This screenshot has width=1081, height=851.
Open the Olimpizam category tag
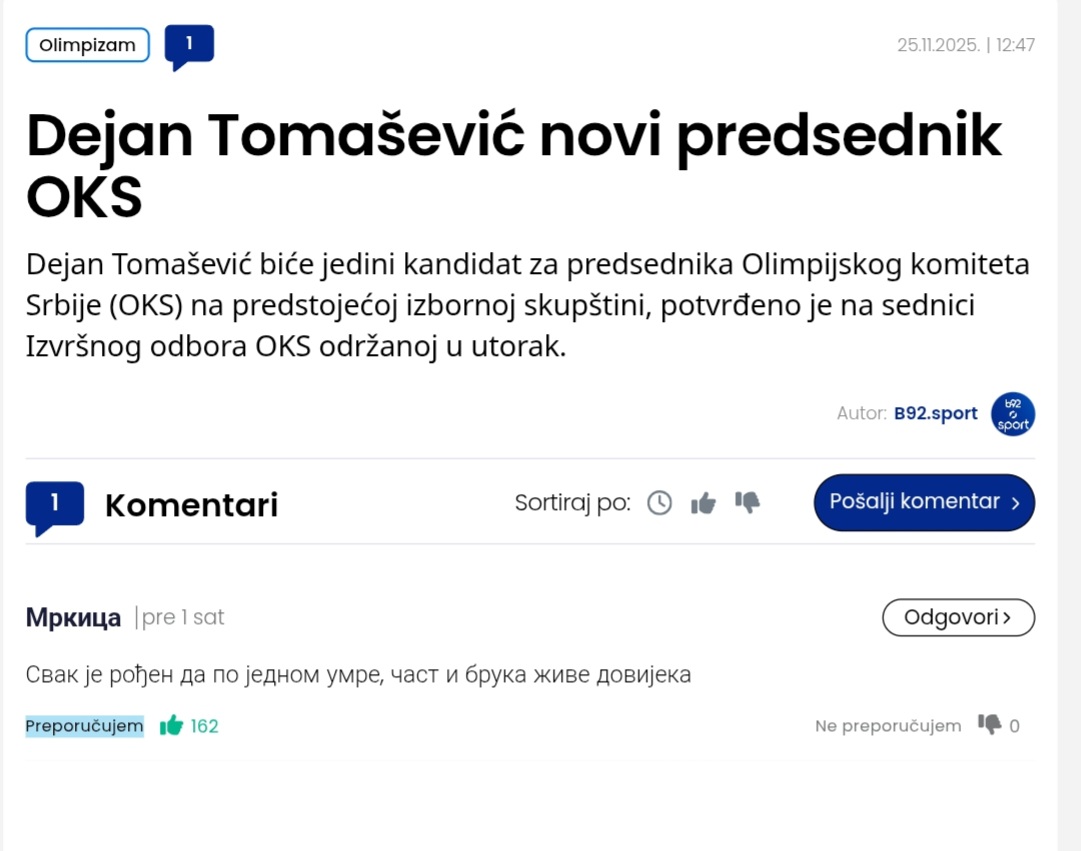87,45
